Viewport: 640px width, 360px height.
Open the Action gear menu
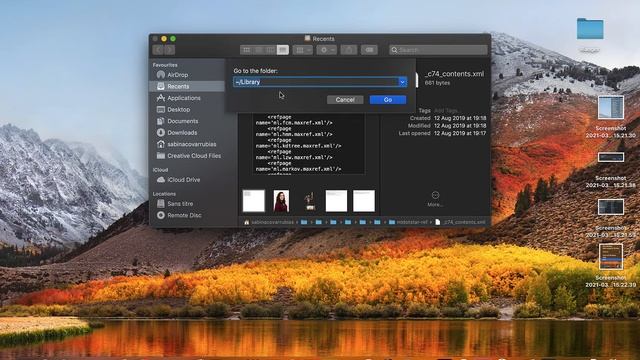point(327,50)
